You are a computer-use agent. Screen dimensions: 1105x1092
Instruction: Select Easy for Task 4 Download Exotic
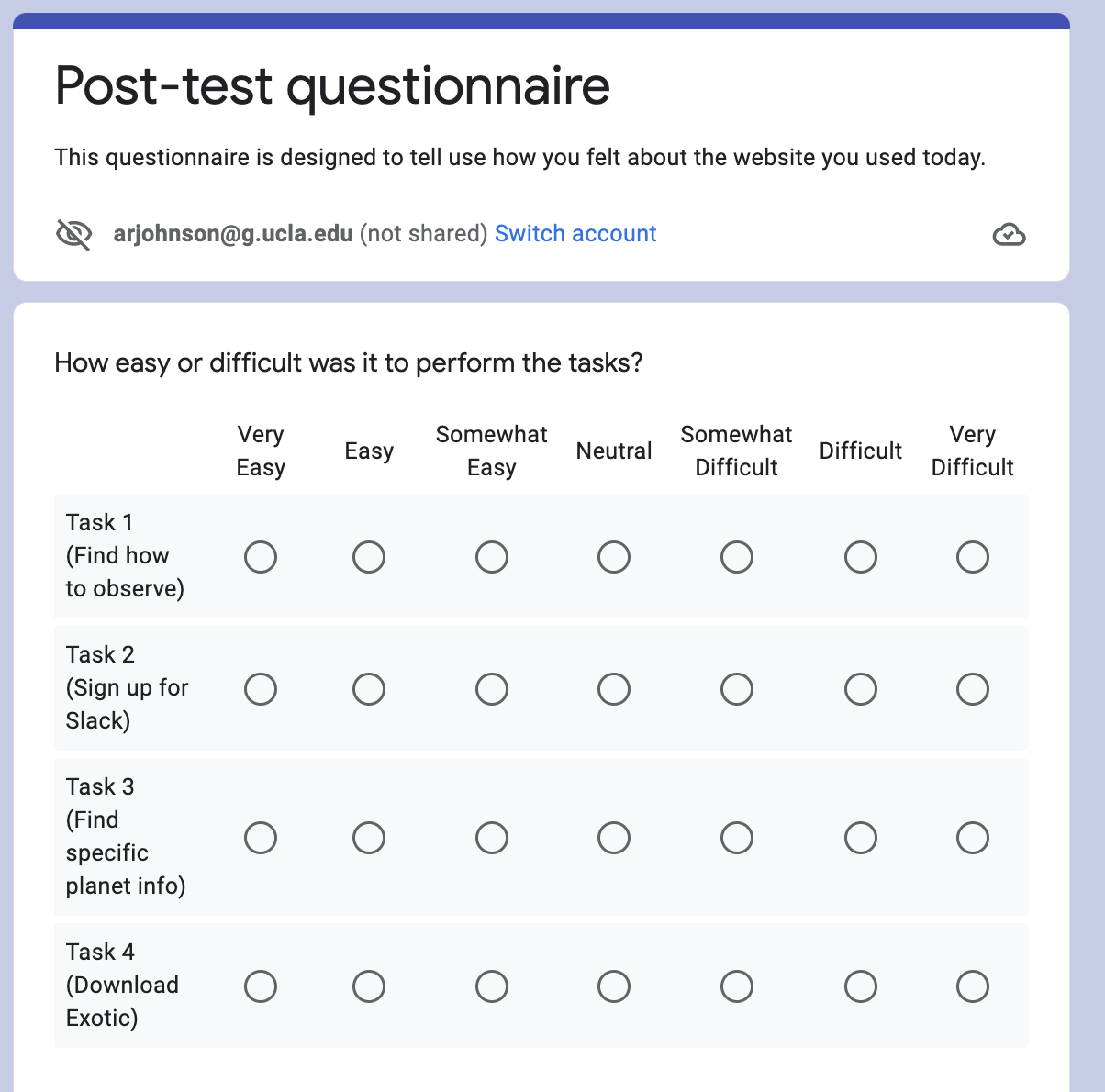[x=369, y=986]
